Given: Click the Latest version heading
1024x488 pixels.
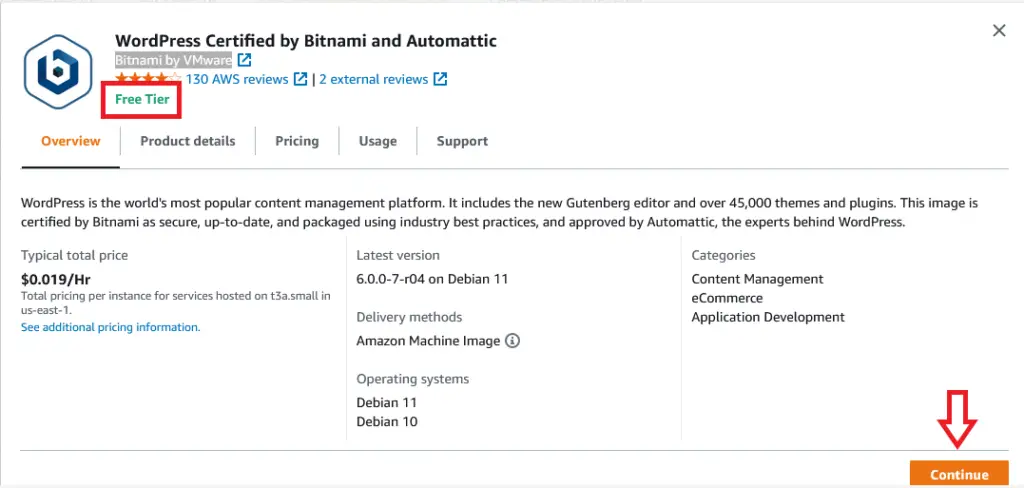Looking at the screenshot, I should tap(398, 255).
